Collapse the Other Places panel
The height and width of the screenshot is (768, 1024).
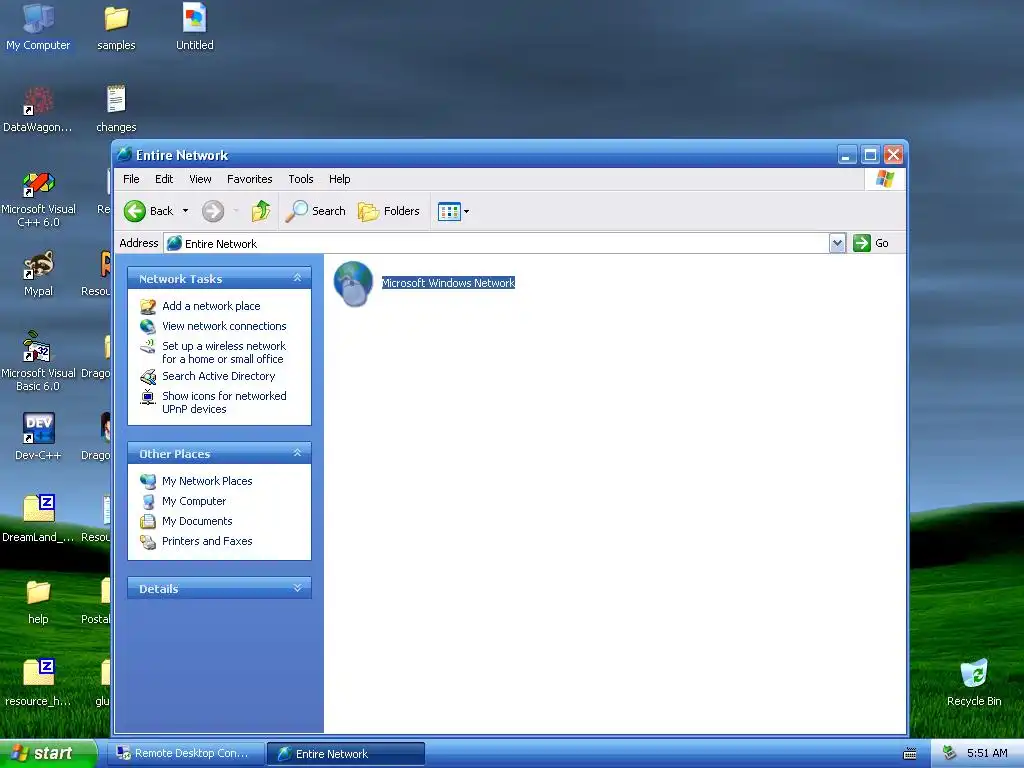point(297,453)
